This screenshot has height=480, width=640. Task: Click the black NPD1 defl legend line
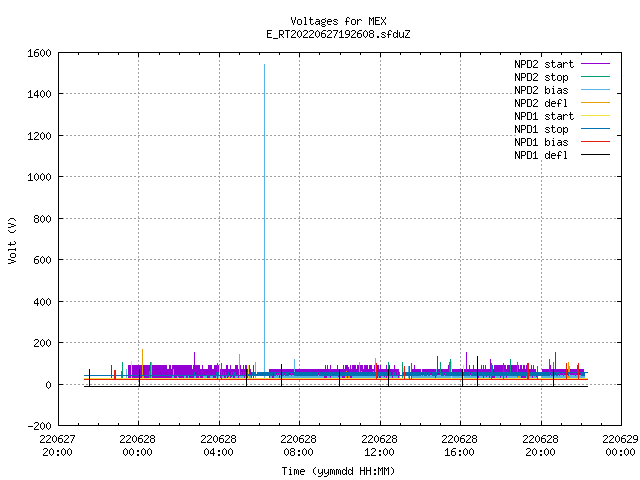[595, 155]
